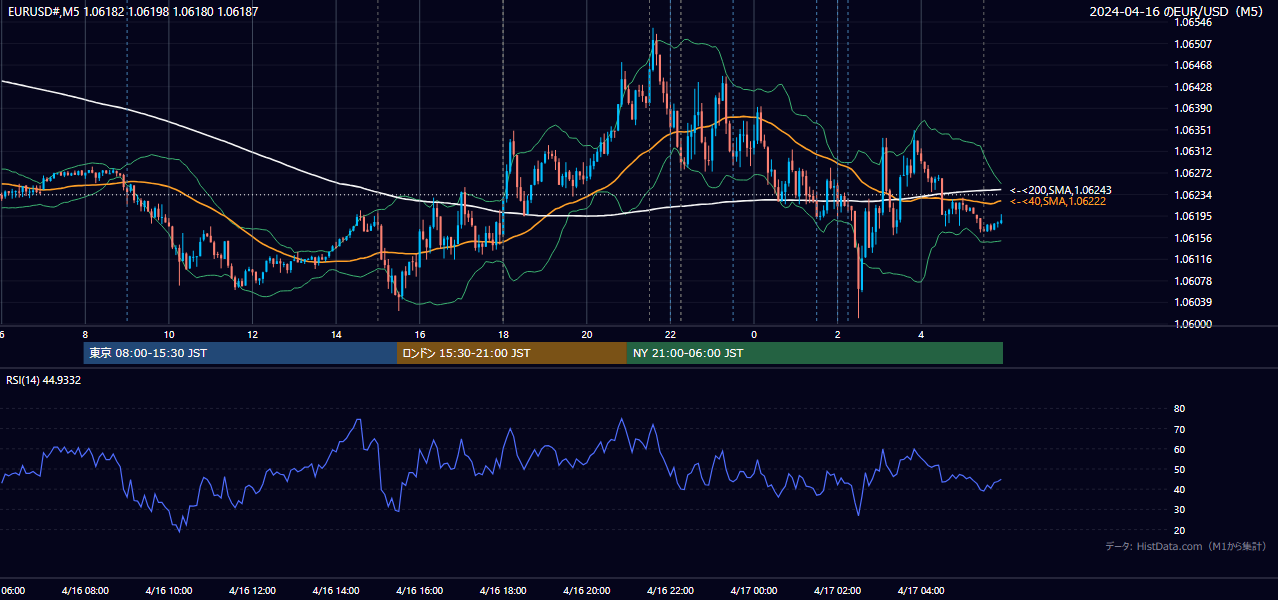
Task: Click hour marker 16 under price chart
Action: [420, 334]
